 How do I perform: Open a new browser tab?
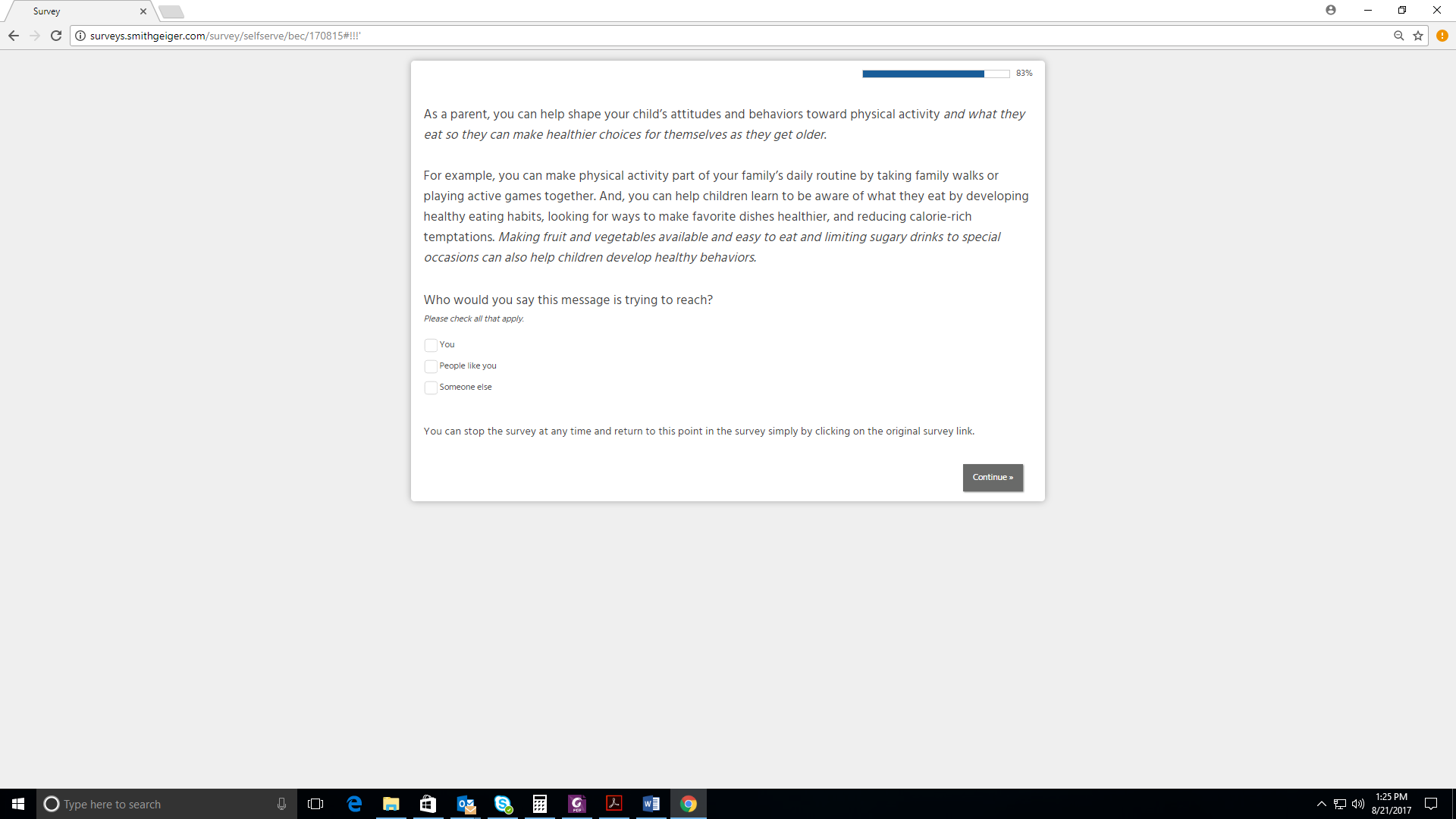coord(171,11)
